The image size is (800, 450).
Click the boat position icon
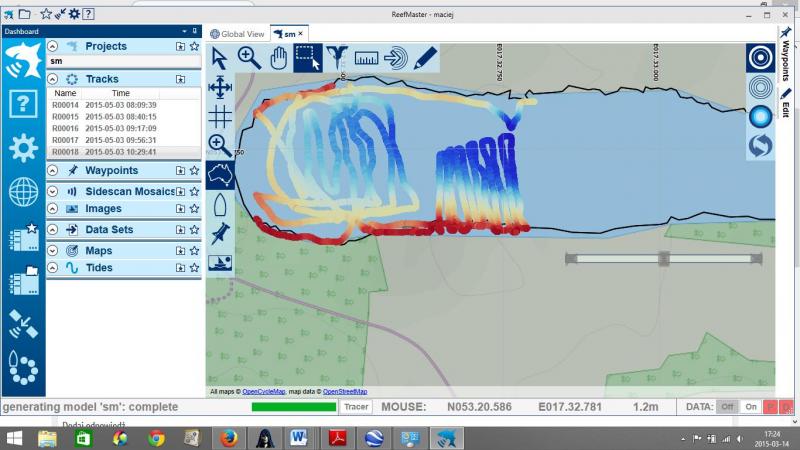click(220, 204)
